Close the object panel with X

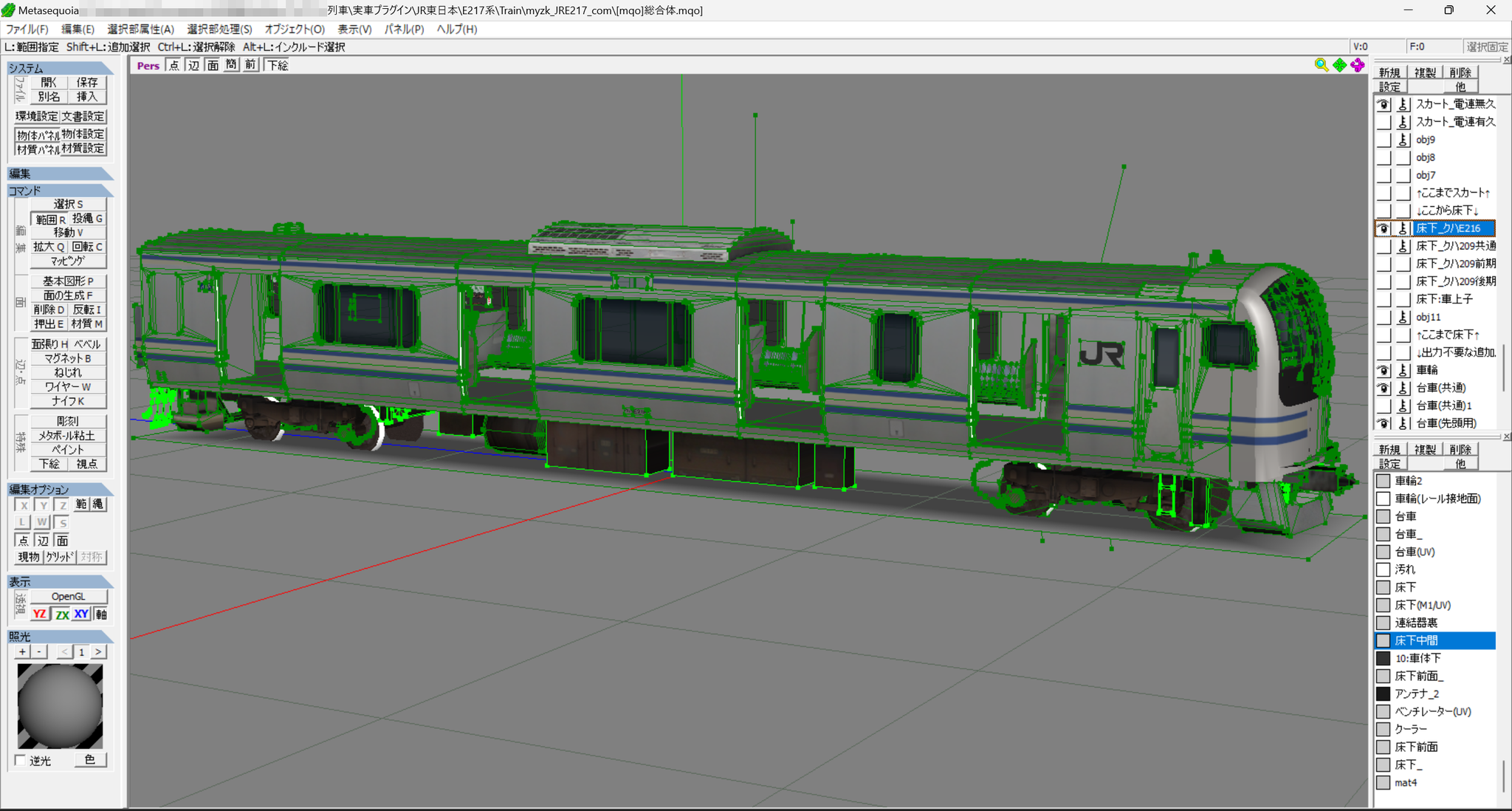[1507, 60]
